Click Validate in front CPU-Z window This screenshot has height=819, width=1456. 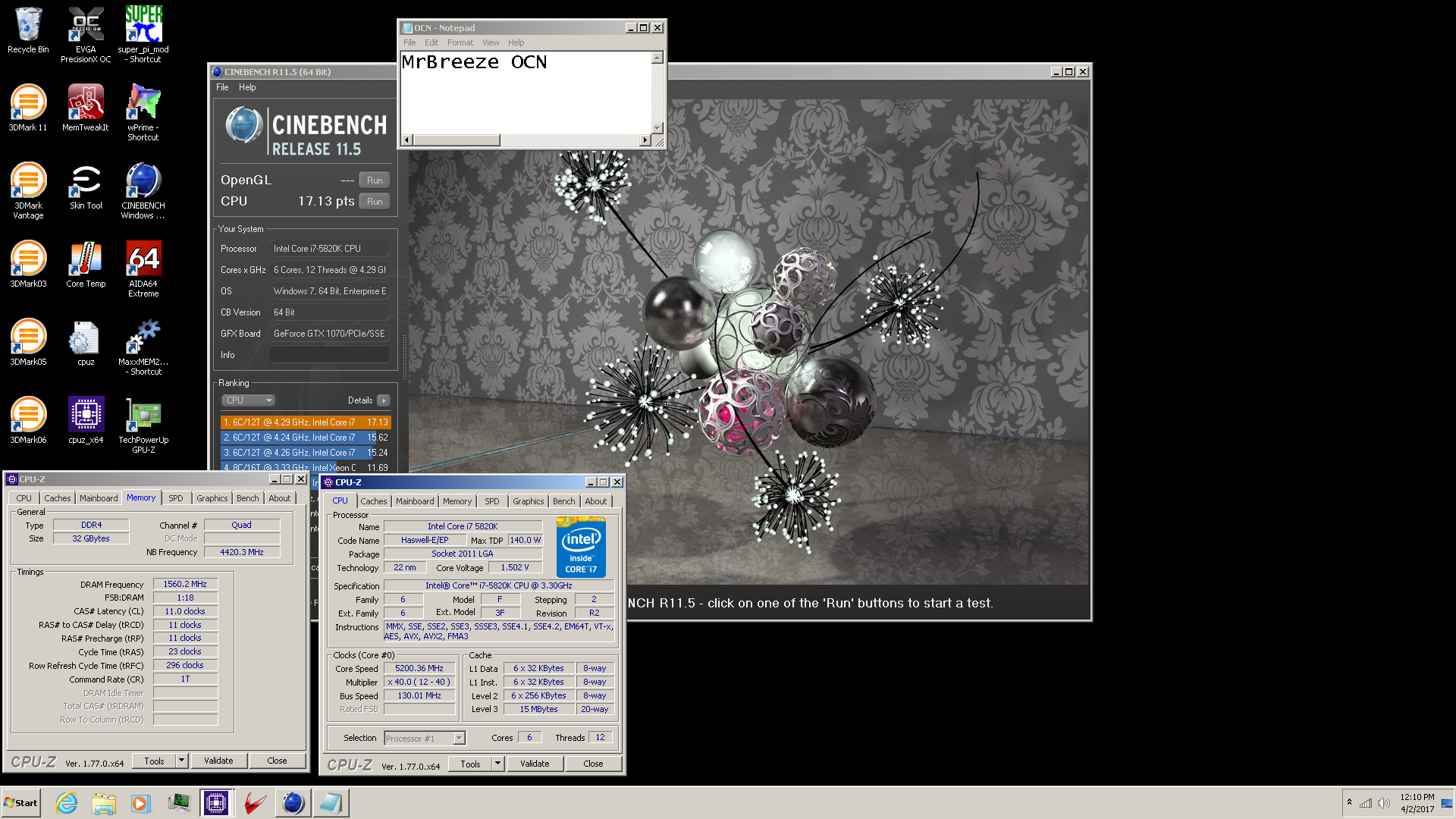coord(535,764)
